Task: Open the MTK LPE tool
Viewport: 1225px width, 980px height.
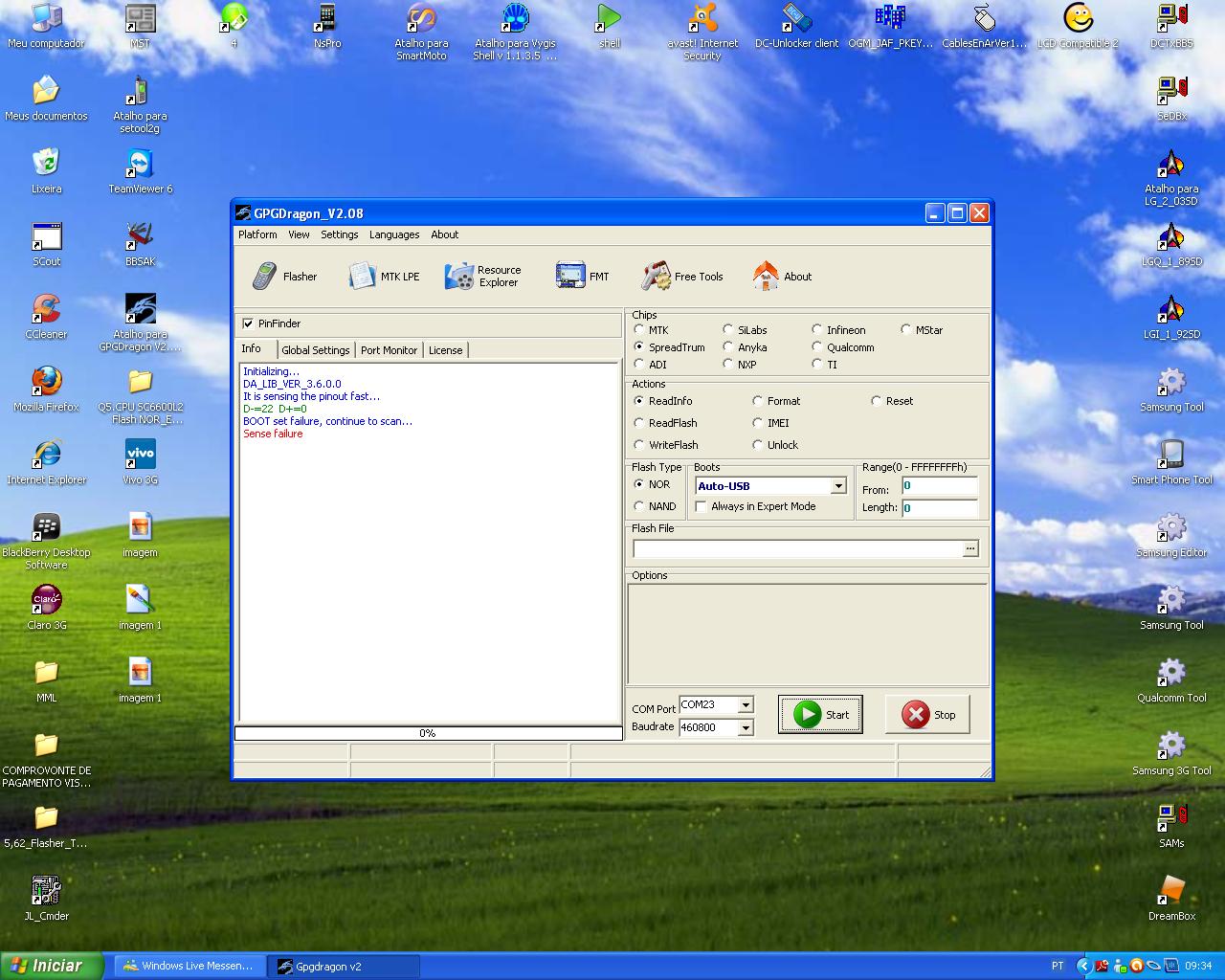Action: pos(385,277)
